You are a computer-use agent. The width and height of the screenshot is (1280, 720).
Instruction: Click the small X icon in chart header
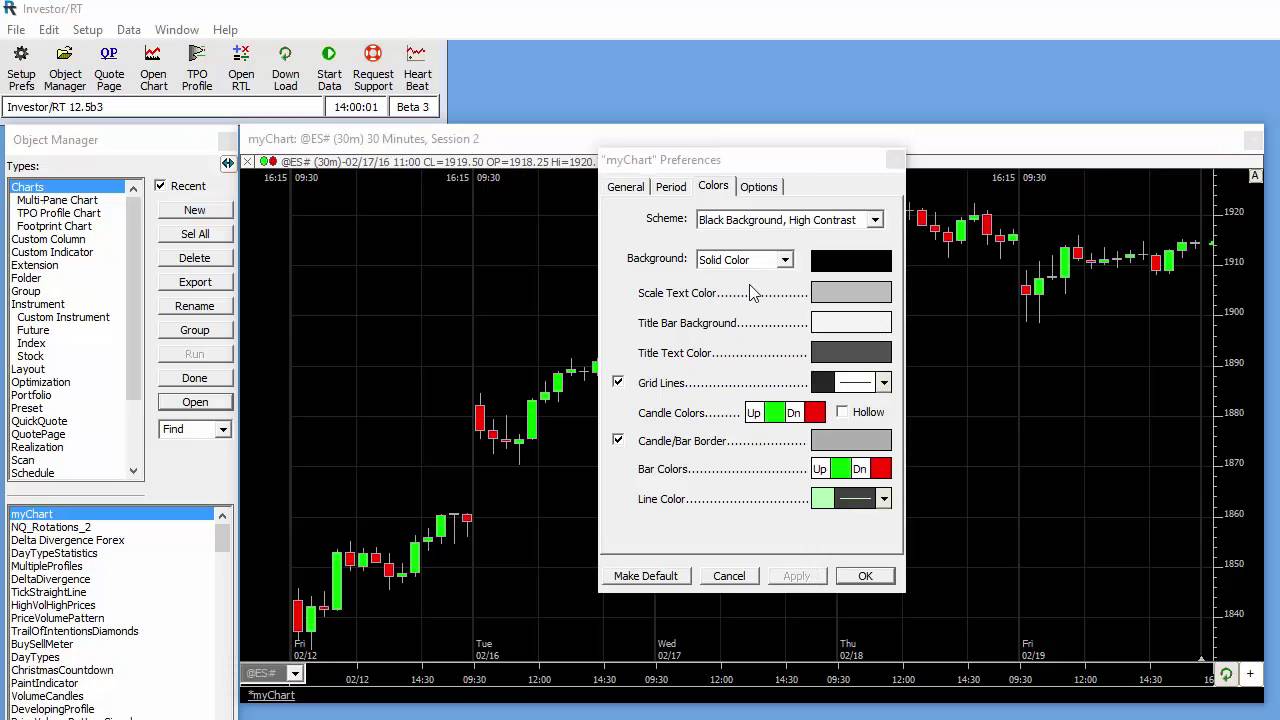[x=248, y=161]
